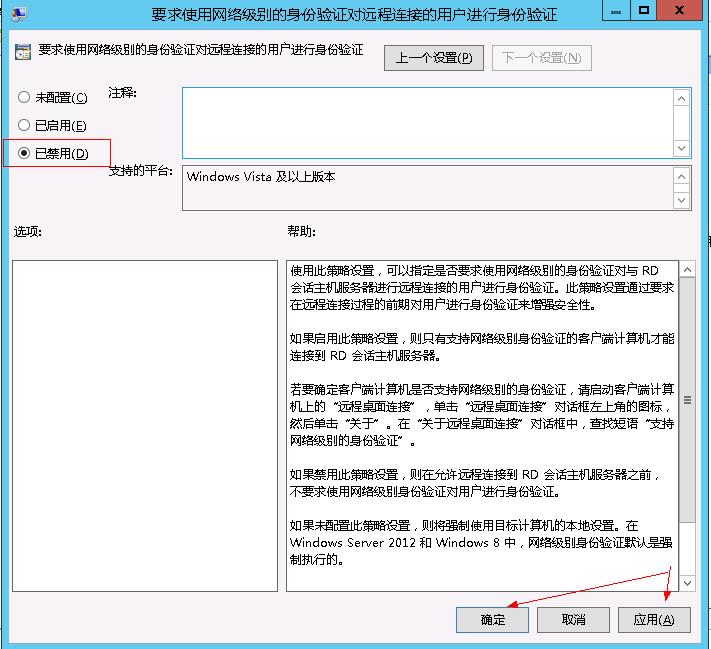Click the 下一个设置(N) button

pyautogui.click(x=541, y=58)
